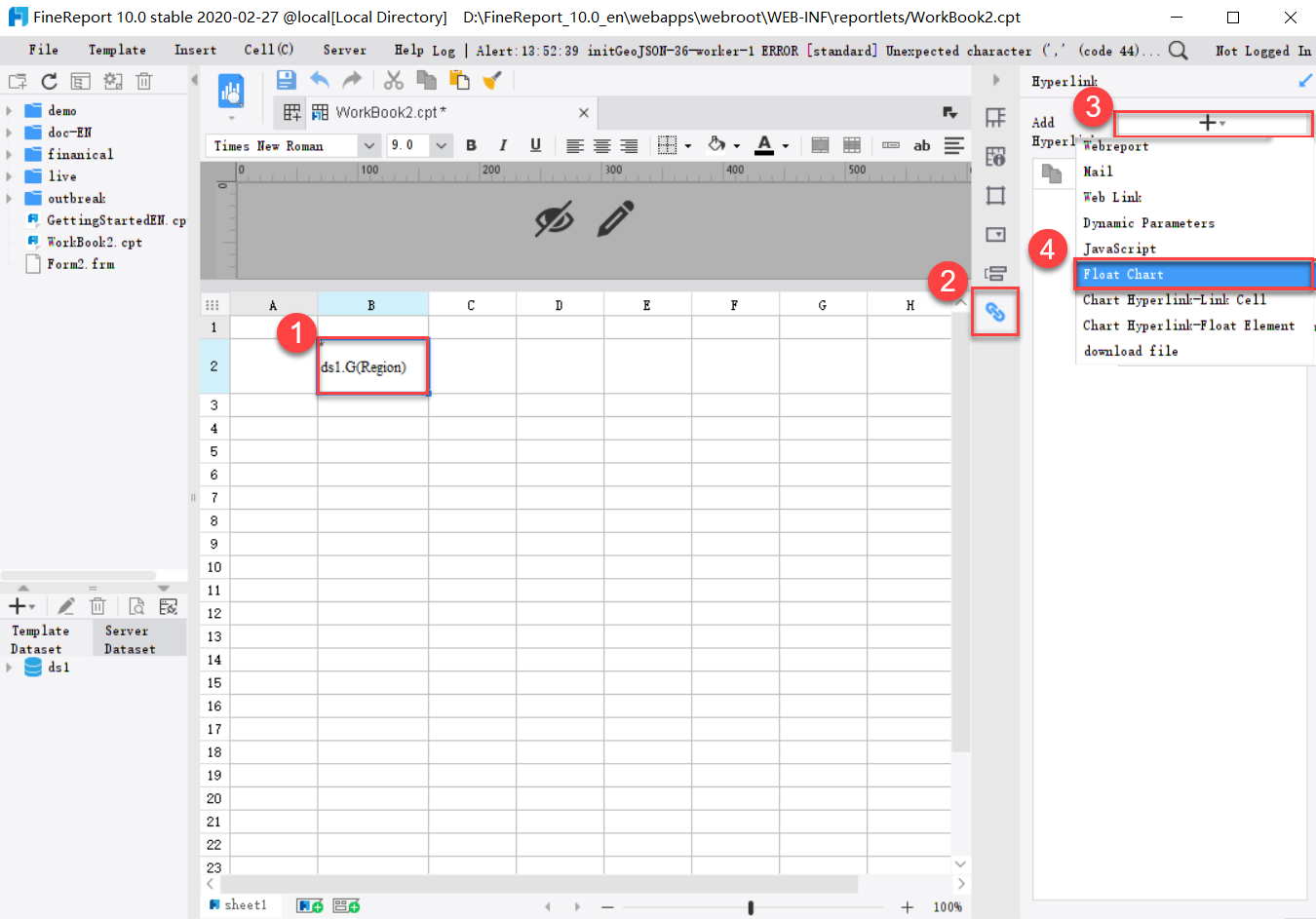Screen dimensions: 1316x919
Task: Preview the ds1 dataset data
Action: coord(136,605)
